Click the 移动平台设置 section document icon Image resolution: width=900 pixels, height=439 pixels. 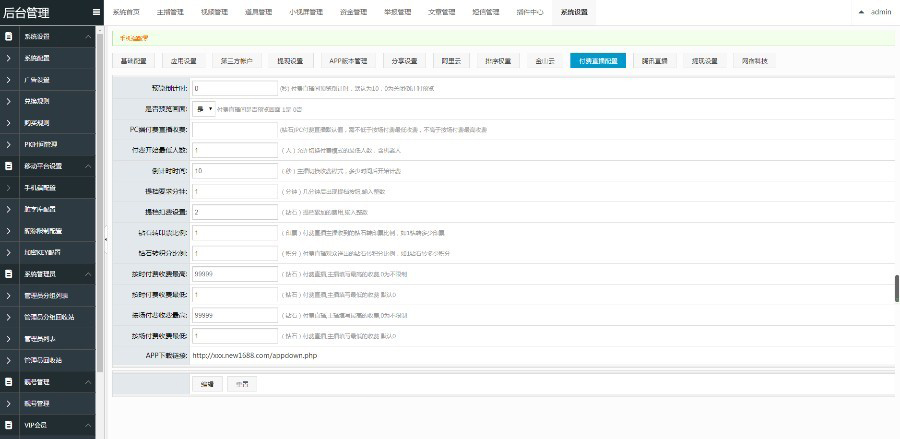click(x=9, y=166)
